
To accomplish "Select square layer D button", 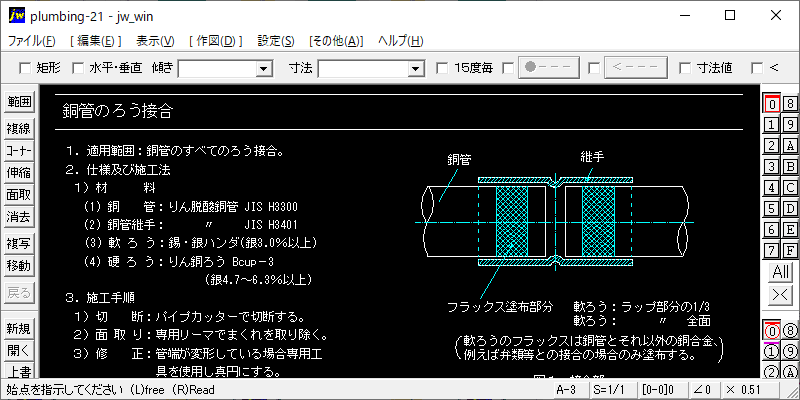I will click(790, 209).
